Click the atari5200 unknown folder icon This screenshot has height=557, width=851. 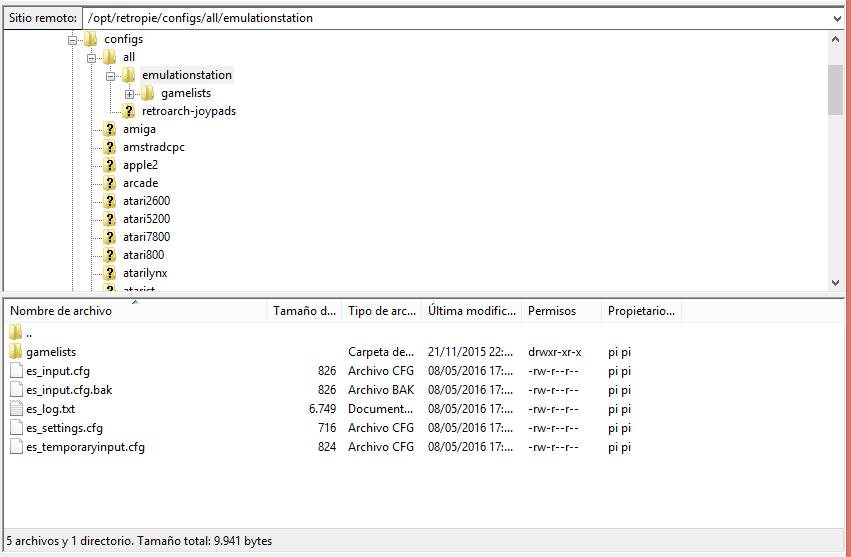pos(110,218)
